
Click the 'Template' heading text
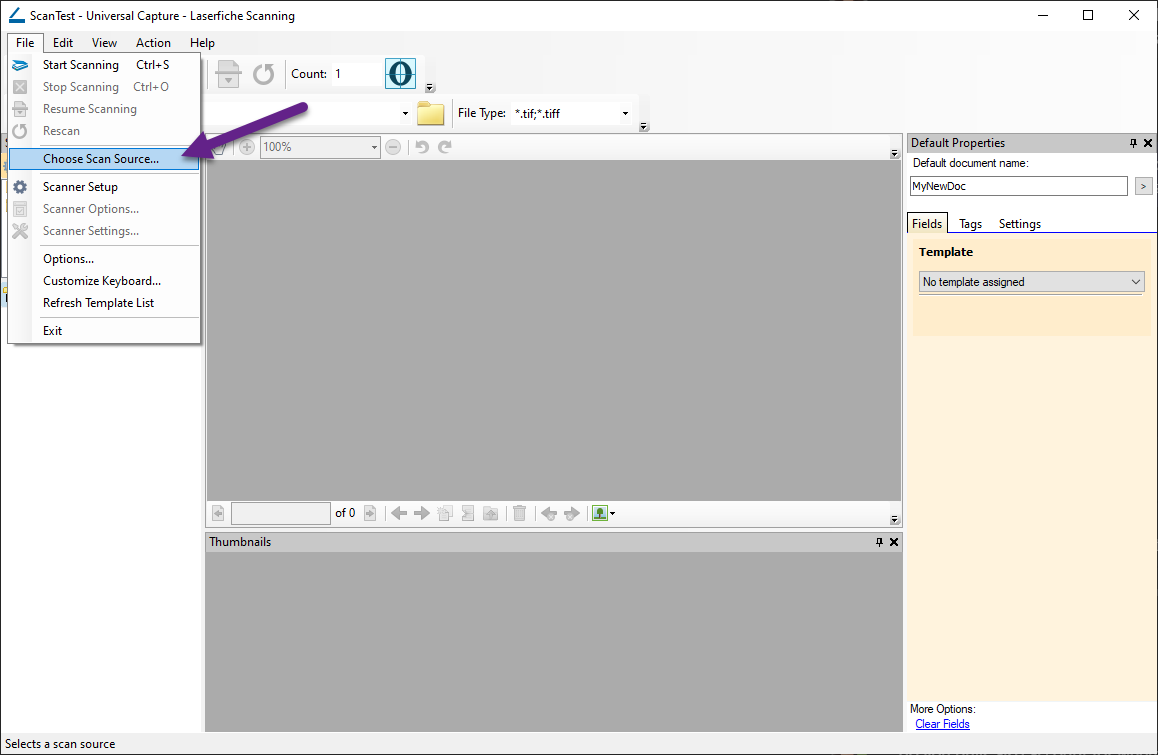[945, 252]
